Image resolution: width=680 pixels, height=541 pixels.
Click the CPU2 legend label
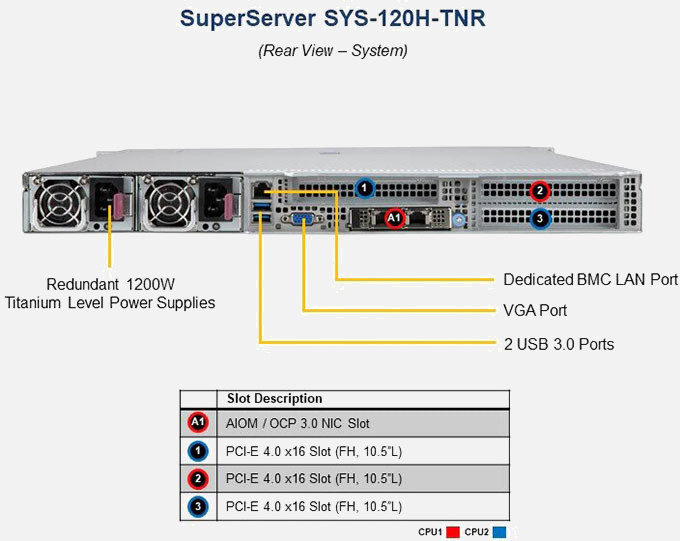pyautogui.click(x=477, y=531)
